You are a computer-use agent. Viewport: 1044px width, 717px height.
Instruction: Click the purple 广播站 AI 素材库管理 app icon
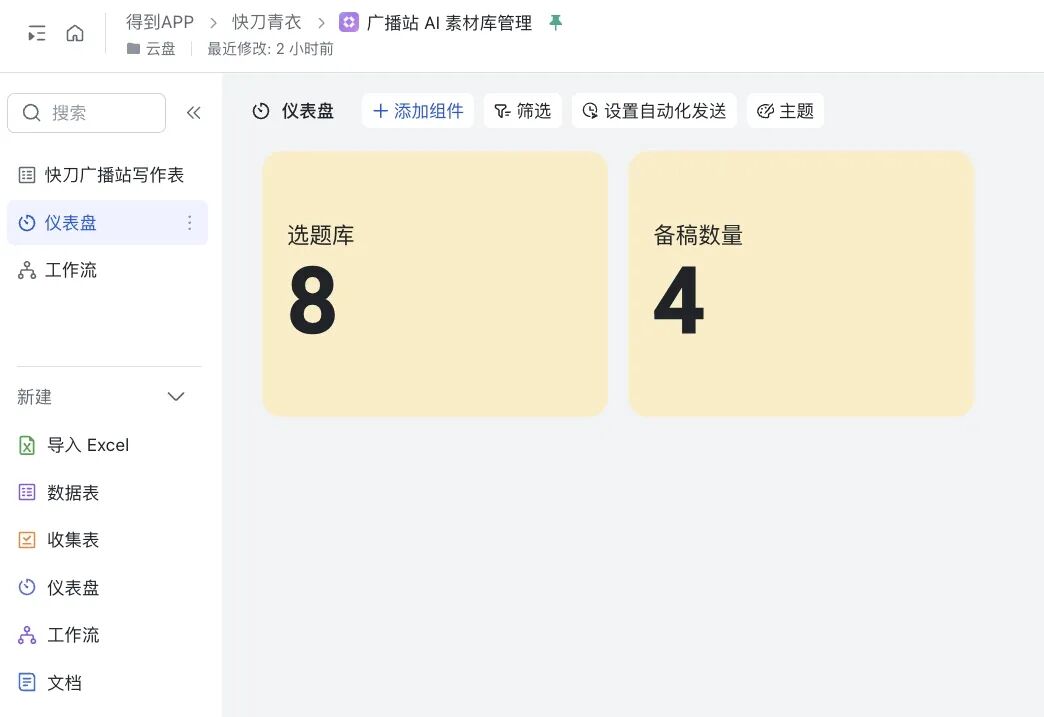[348, 22]
